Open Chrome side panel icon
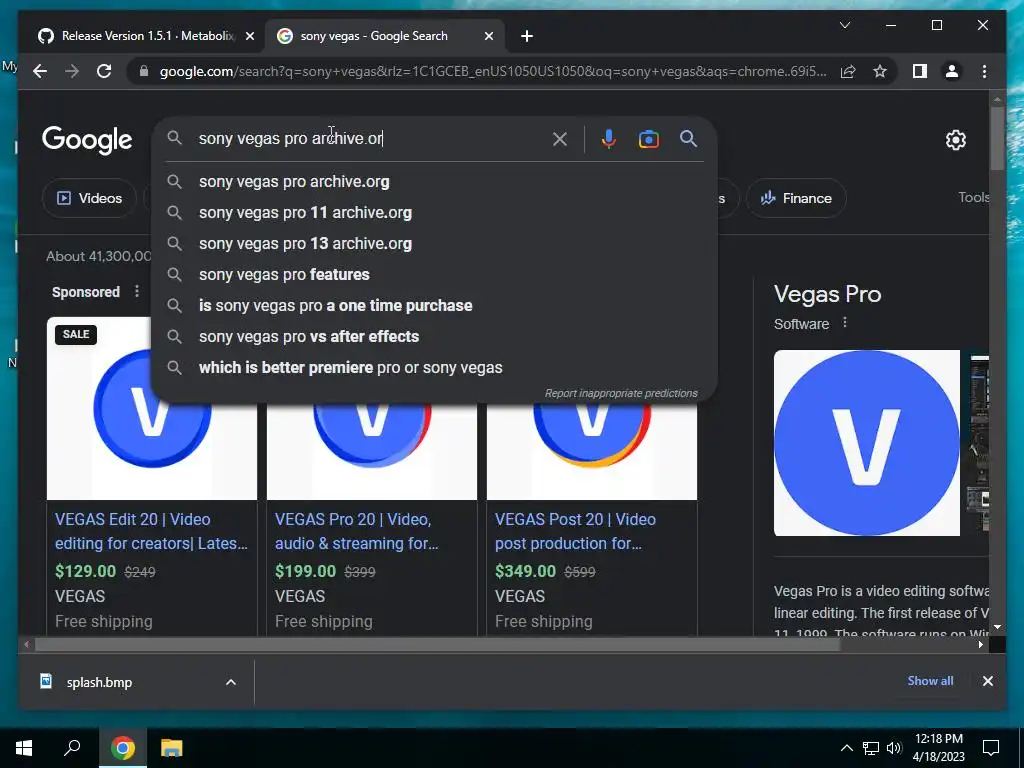The image size is (1024, 768). click(920, 71)
